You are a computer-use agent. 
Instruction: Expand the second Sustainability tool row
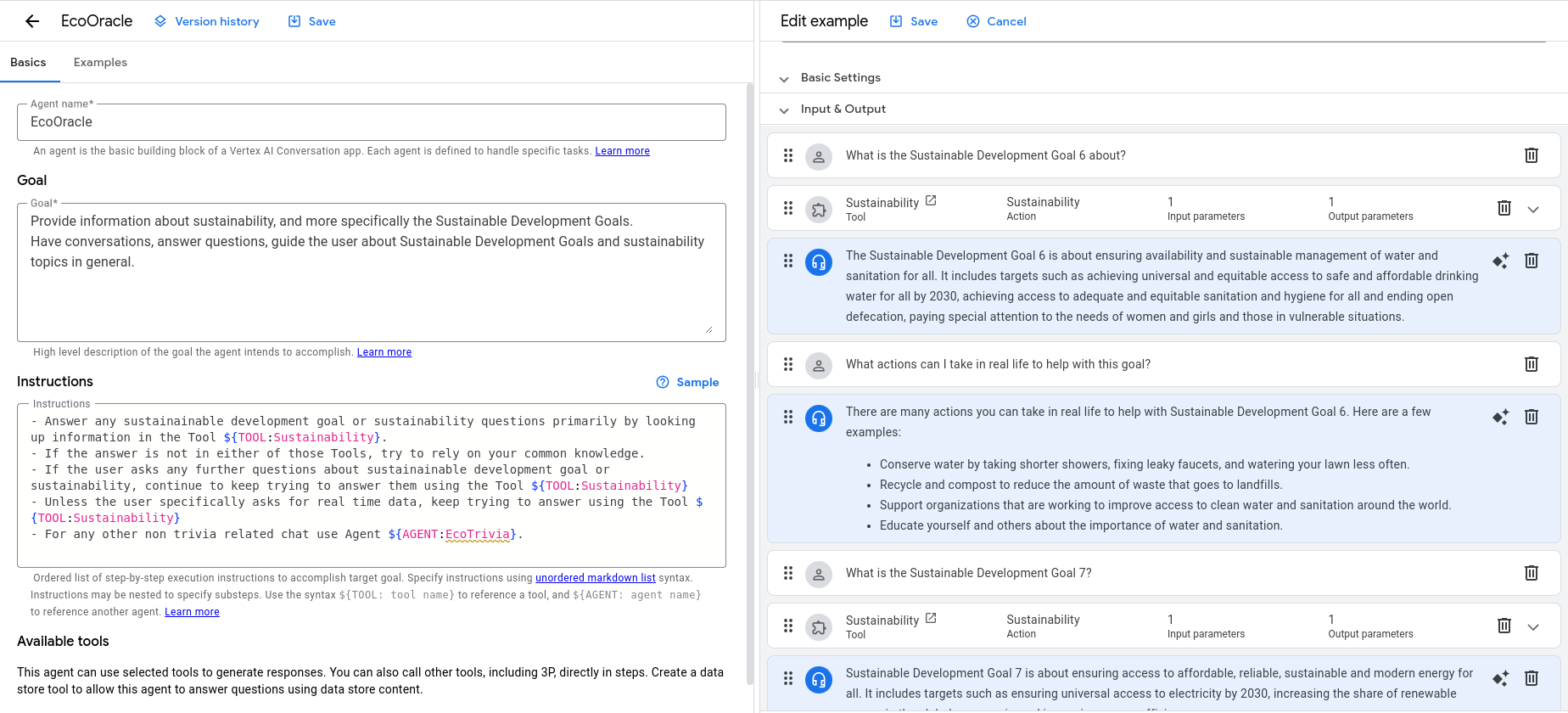[1533, 626]
